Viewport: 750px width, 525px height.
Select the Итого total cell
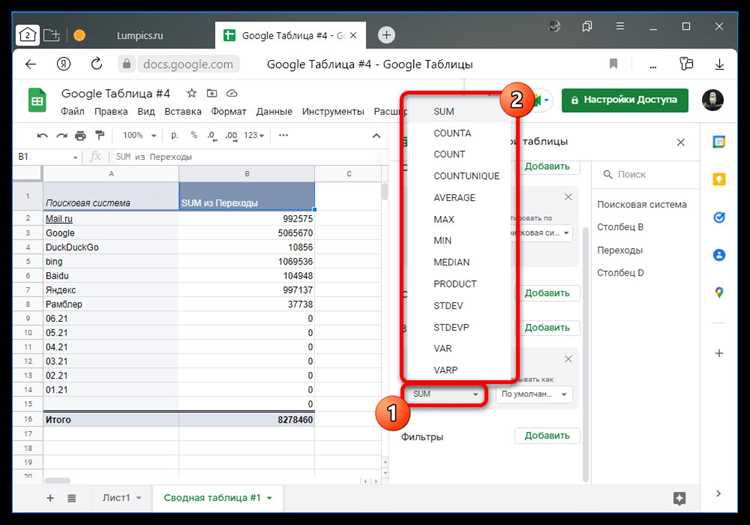(111, 420)
